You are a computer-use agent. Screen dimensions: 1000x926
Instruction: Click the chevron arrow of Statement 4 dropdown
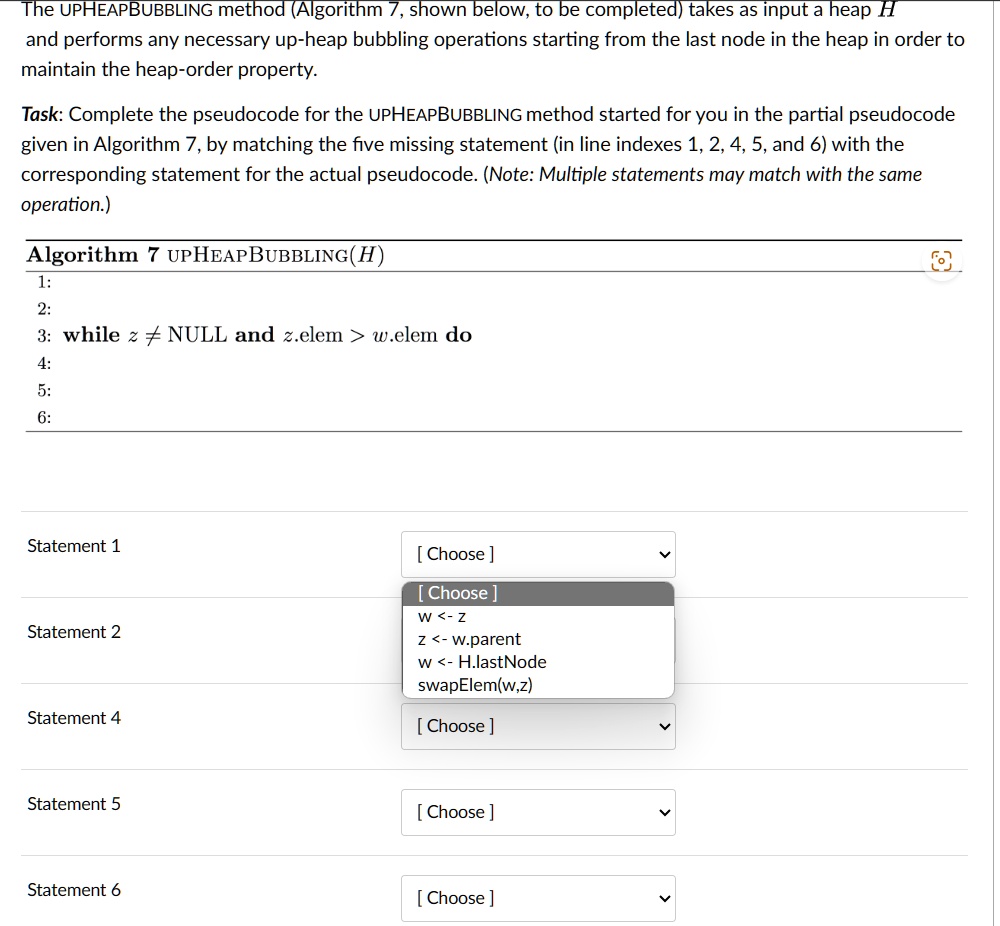[665, 727]
